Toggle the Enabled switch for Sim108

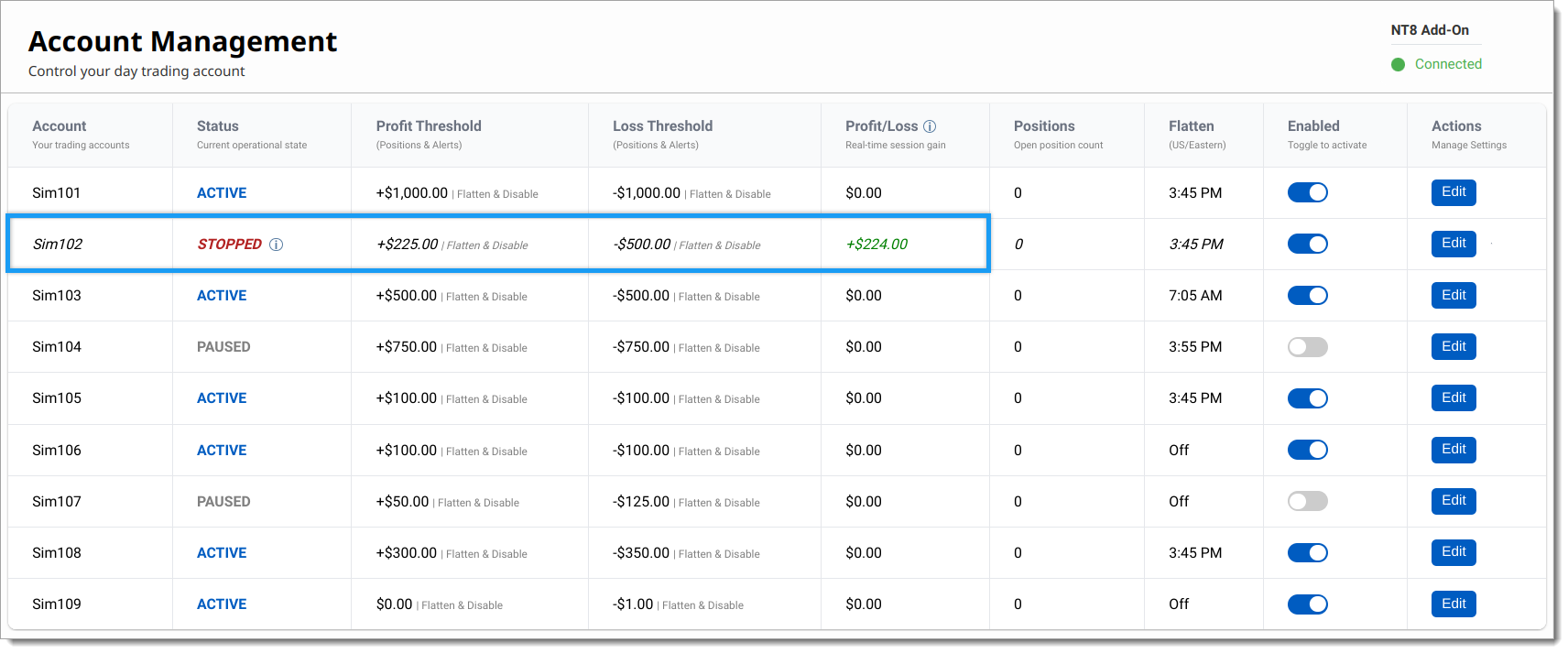click(x=1307, y=552)
